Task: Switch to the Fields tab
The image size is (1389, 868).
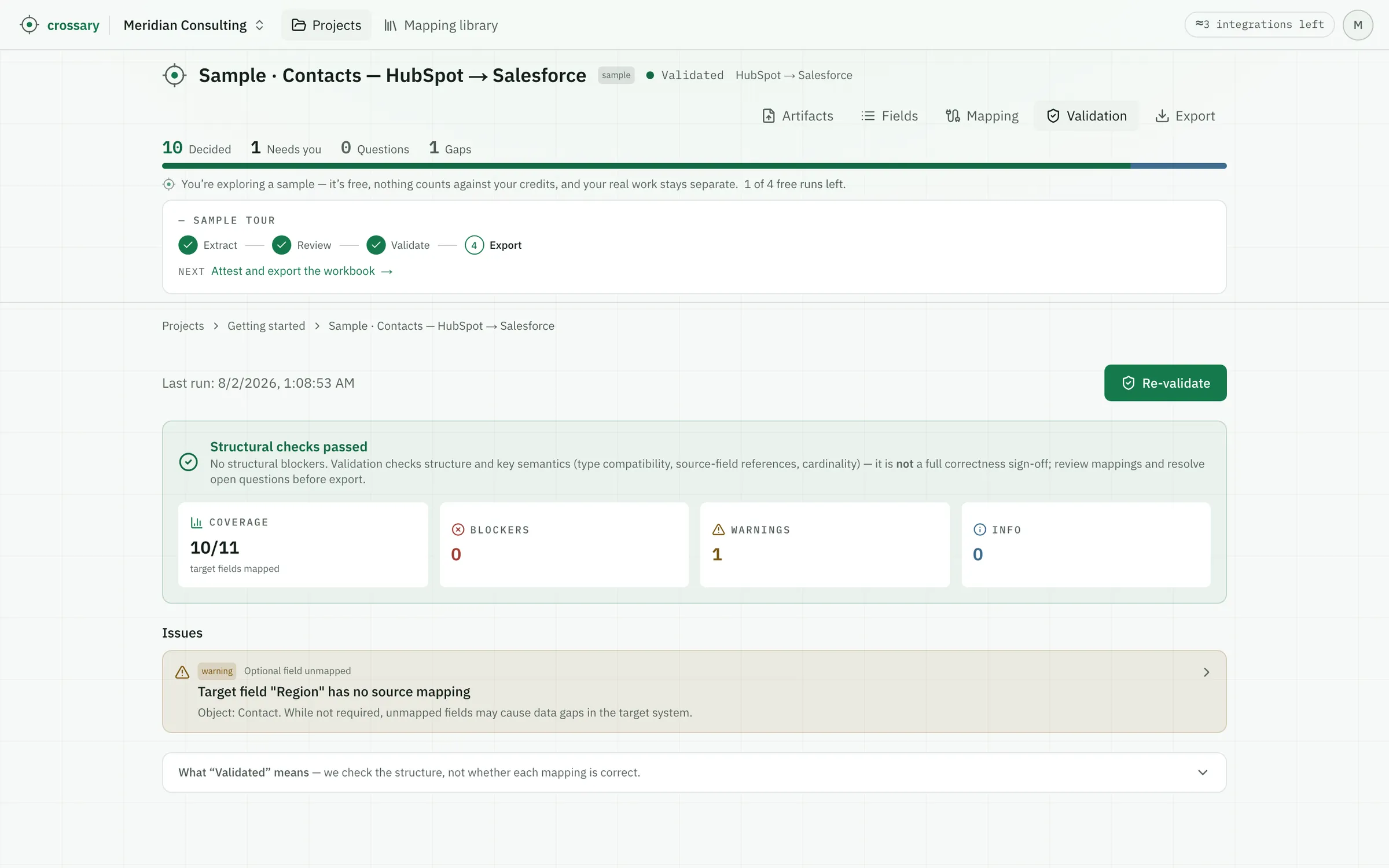Action: click(x=890, y=116)
